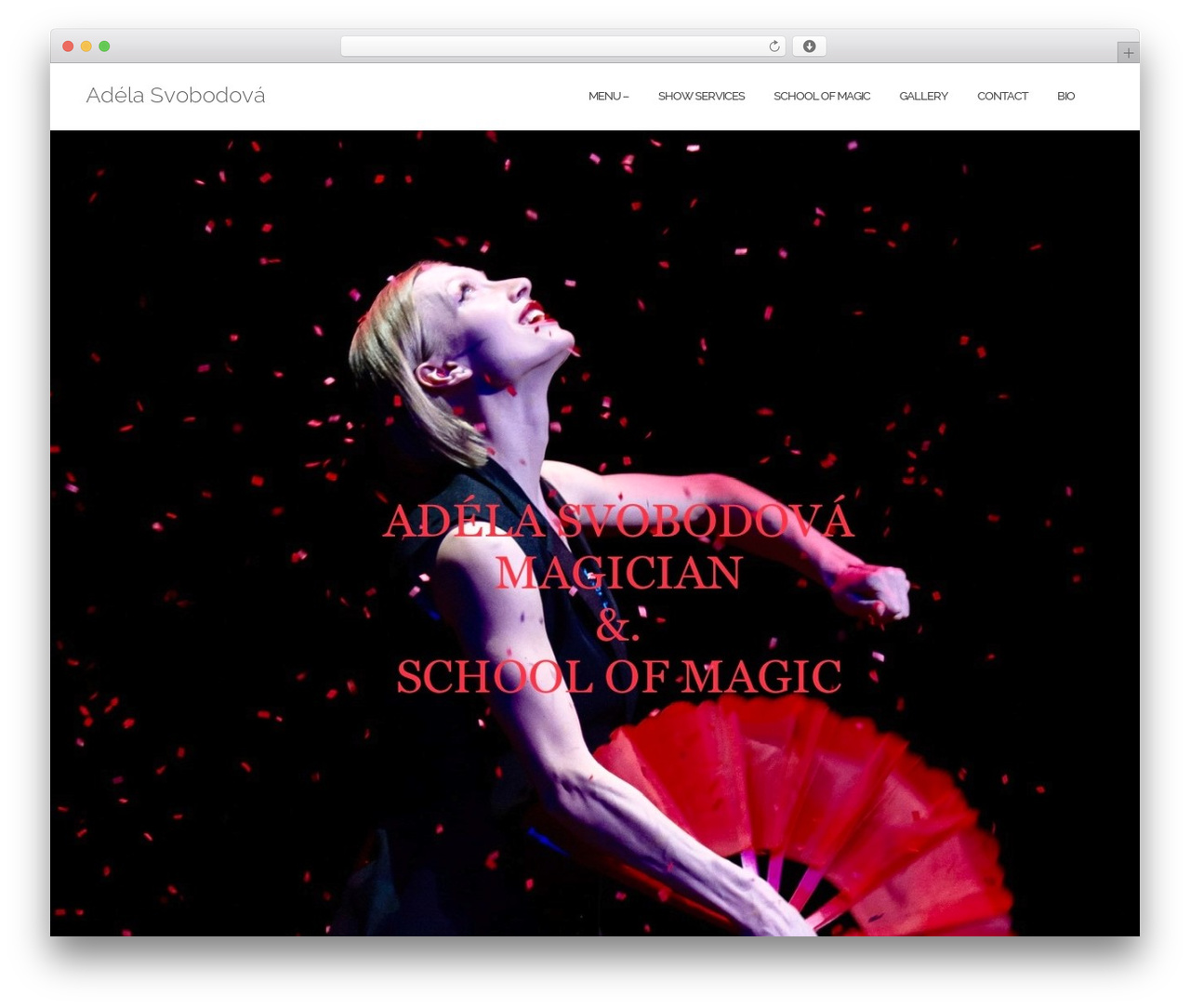Screen dimensions: 1190x1008
Task: Click the 'ADÉLA SVOBODOVÁ' hero heading
Action: (x=618, y=521)
